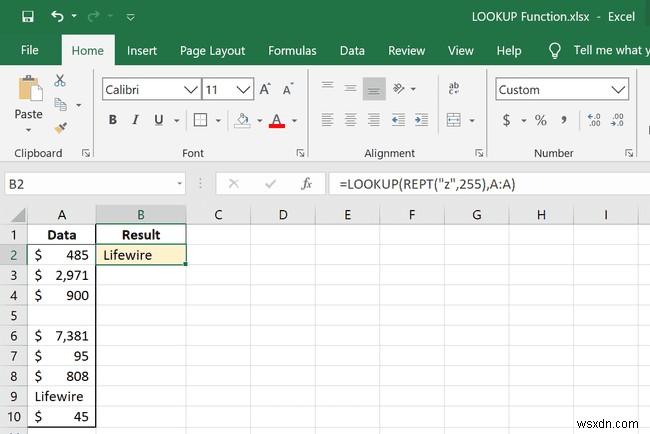Open the Formulas tab
Viewport: 650px width, 434px height.
(x=292, y=51)
